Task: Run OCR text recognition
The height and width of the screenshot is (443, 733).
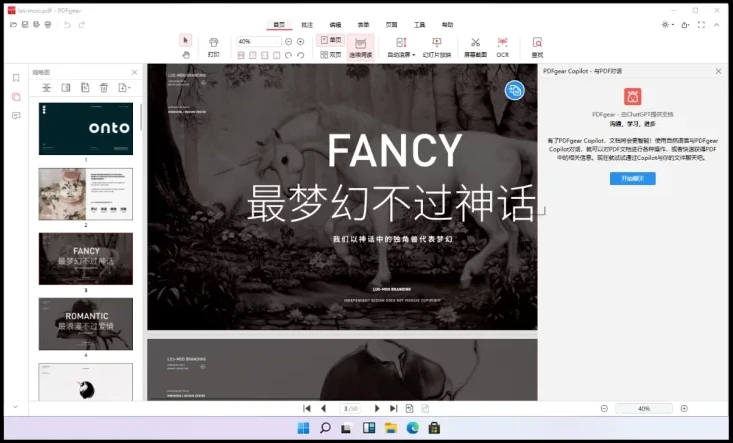Action: click(503, 48)
